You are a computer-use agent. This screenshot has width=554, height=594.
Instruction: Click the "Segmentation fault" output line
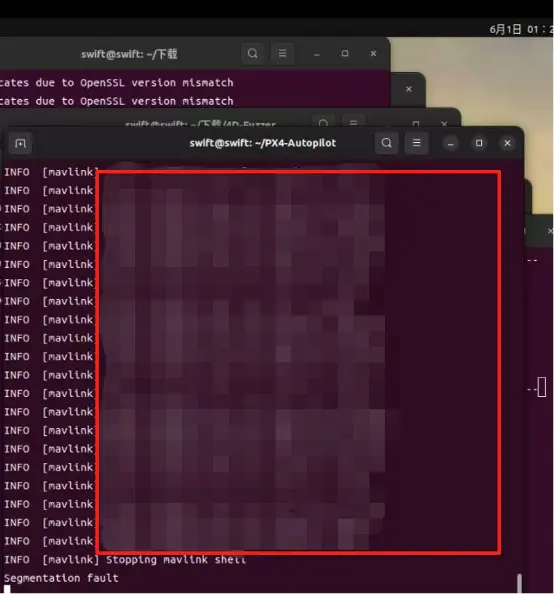click(61, 578)
